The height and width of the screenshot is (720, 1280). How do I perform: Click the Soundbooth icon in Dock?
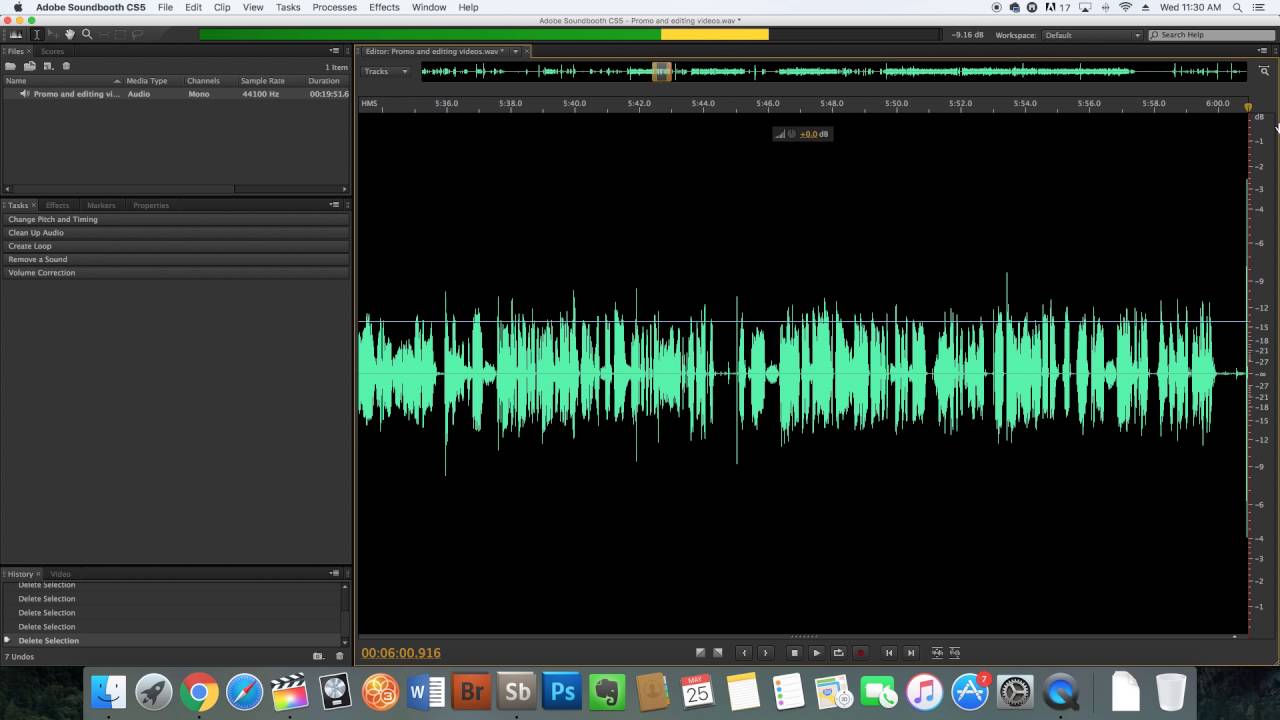[517, 692]
